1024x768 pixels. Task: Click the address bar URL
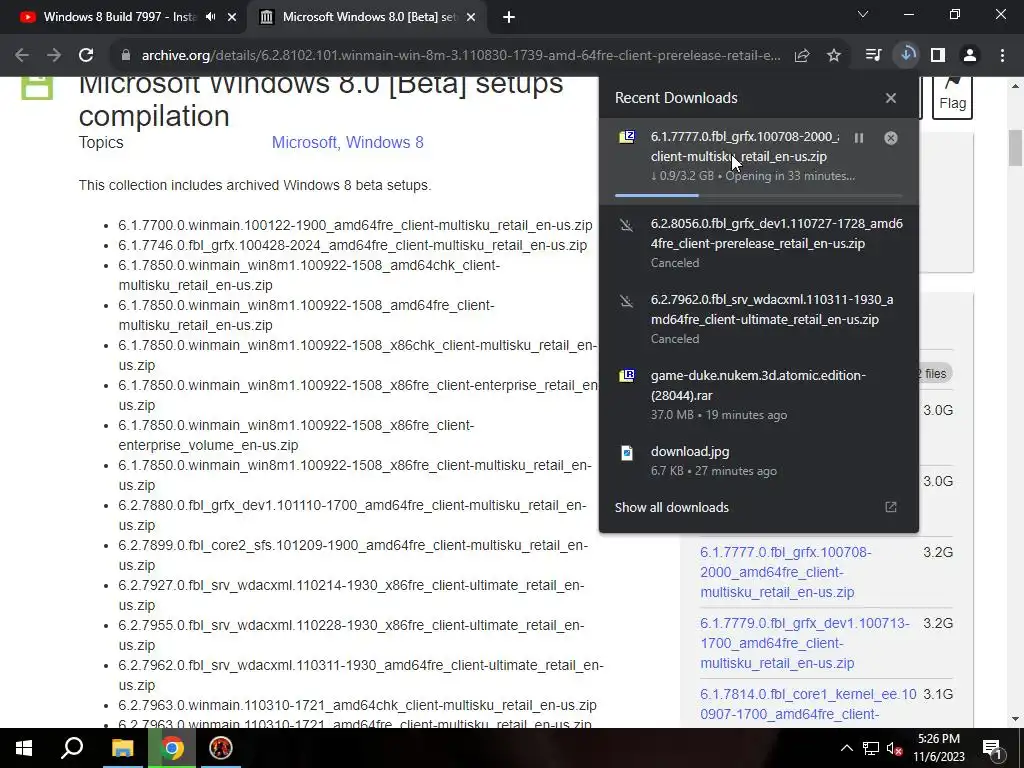click(x=460, y=55)
